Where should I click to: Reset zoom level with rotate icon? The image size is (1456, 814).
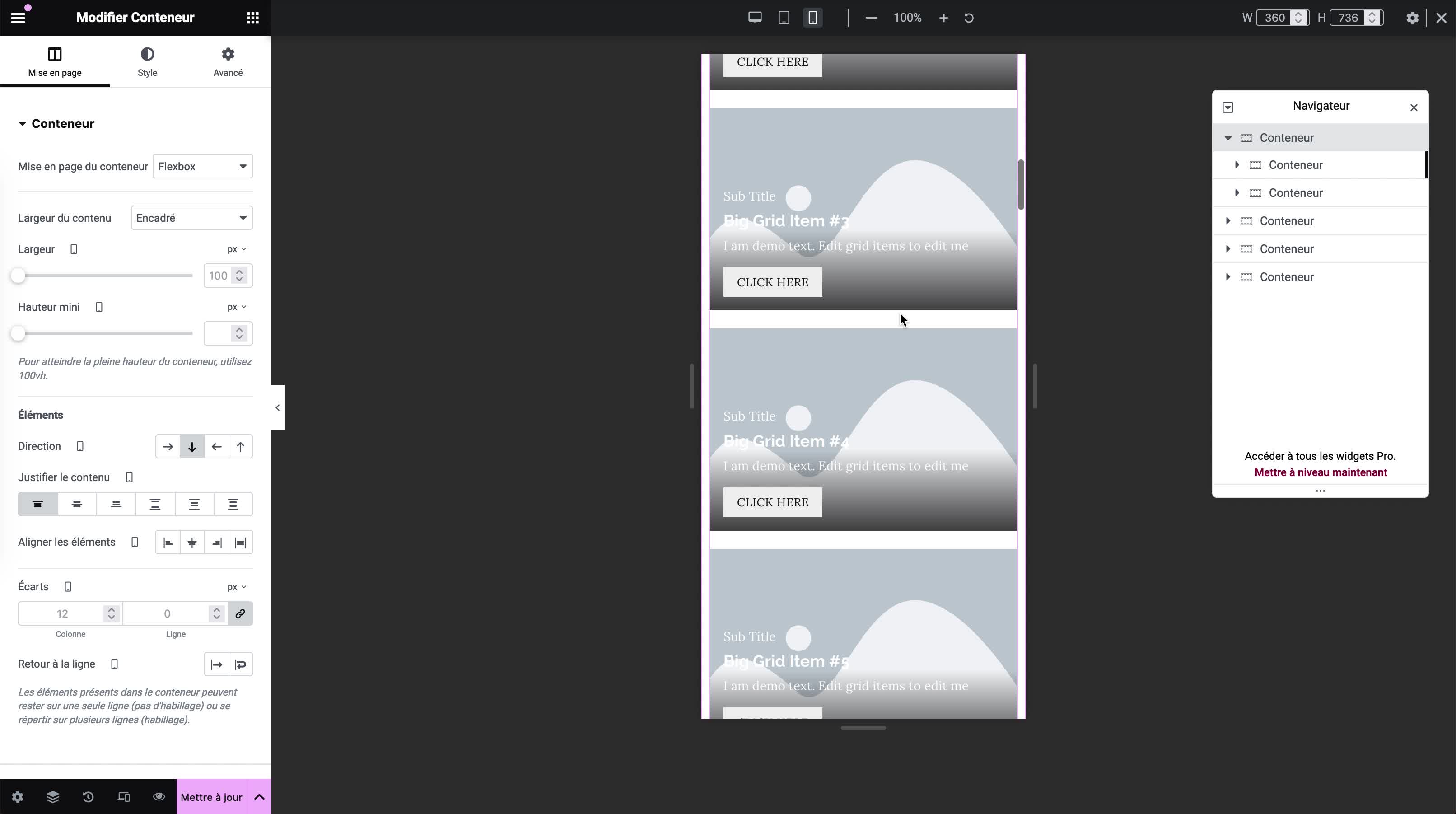click(x=969, y=18)
